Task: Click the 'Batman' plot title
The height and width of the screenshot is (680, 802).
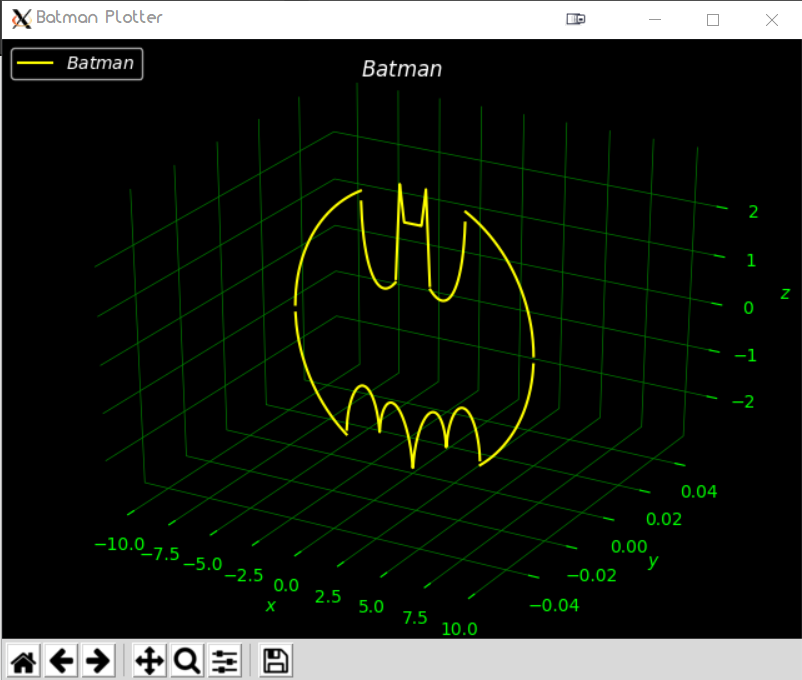Action: 402,69
